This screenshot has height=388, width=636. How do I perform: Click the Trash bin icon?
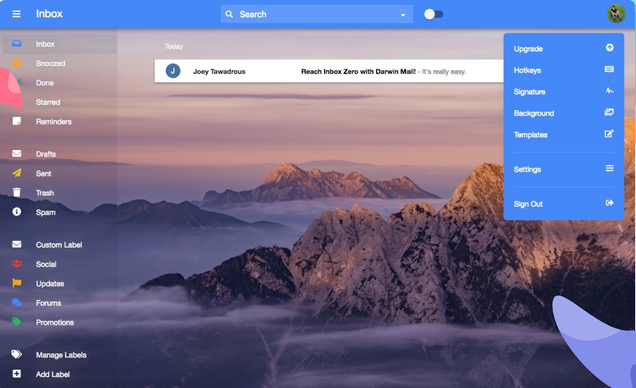(x=17, y=192)
